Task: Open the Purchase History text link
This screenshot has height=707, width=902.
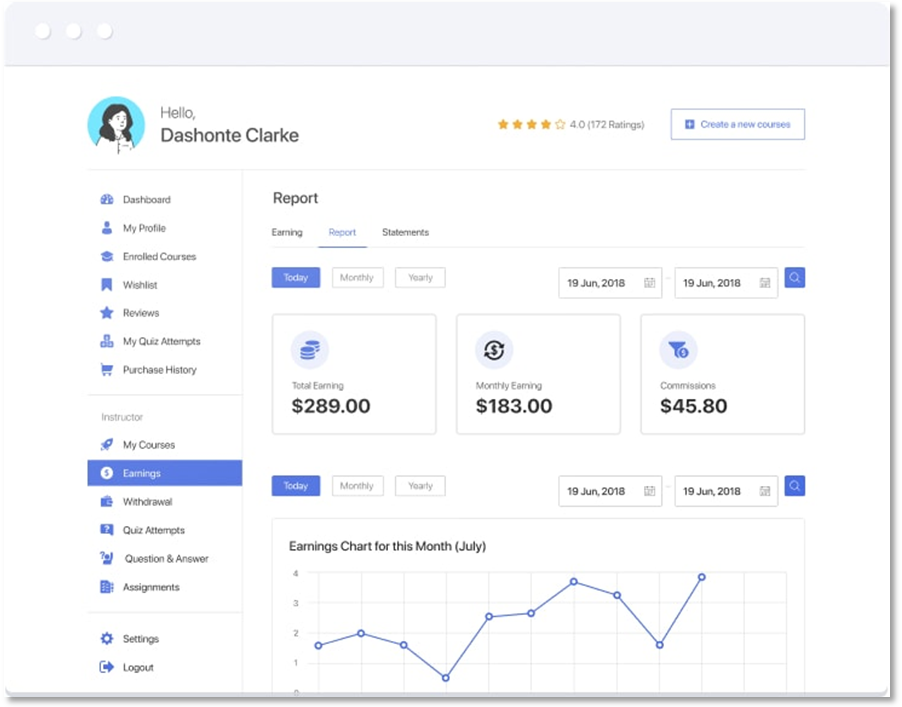Action: pos(159,369)
